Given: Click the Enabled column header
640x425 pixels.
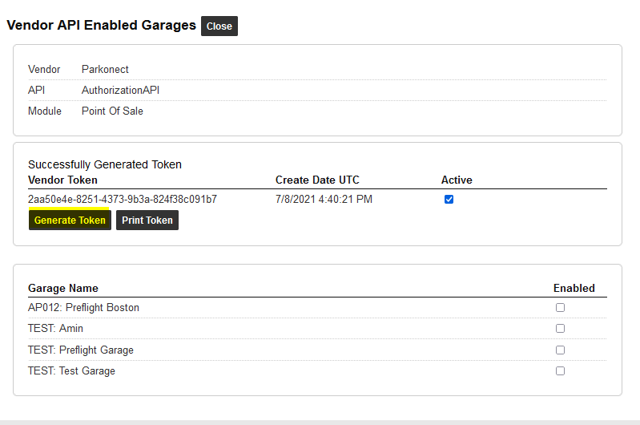Looking at the screenshot, I should [x=574, y=288].
